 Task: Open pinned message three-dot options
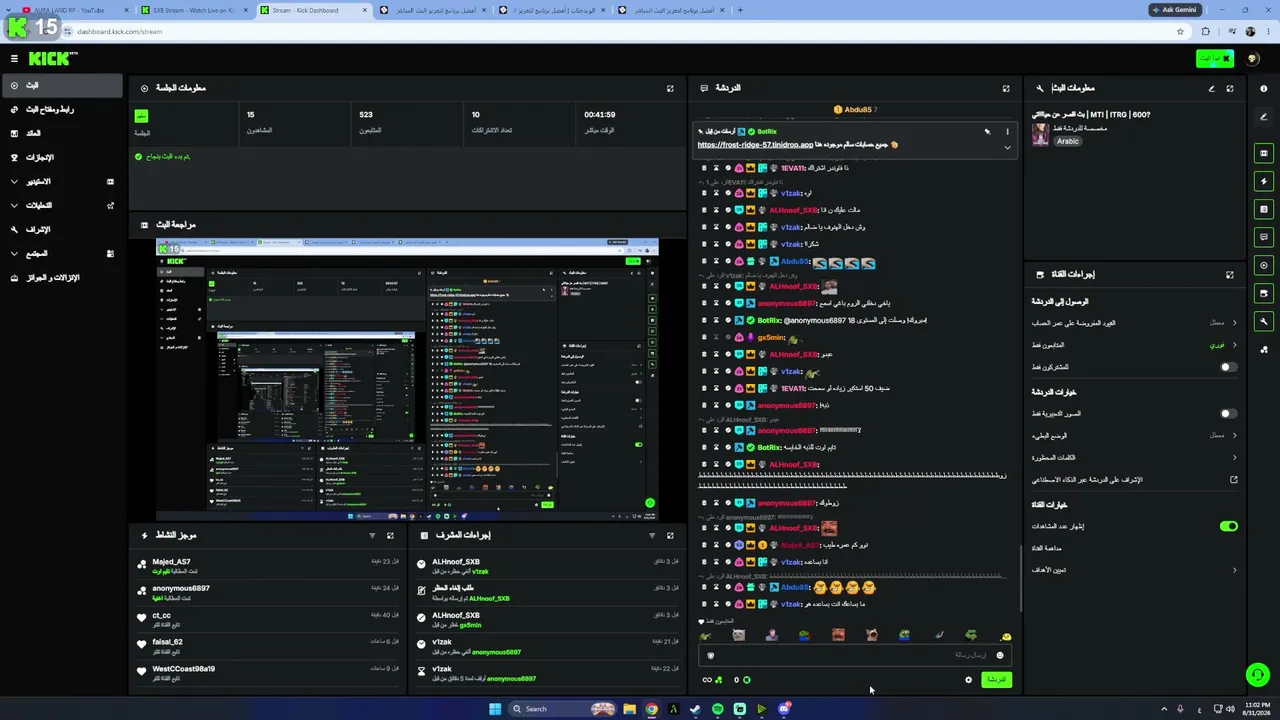coord(1007,131)
